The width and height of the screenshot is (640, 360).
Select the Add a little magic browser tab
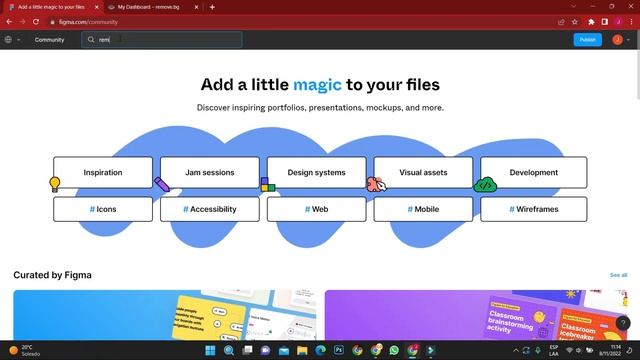[51, 7]
